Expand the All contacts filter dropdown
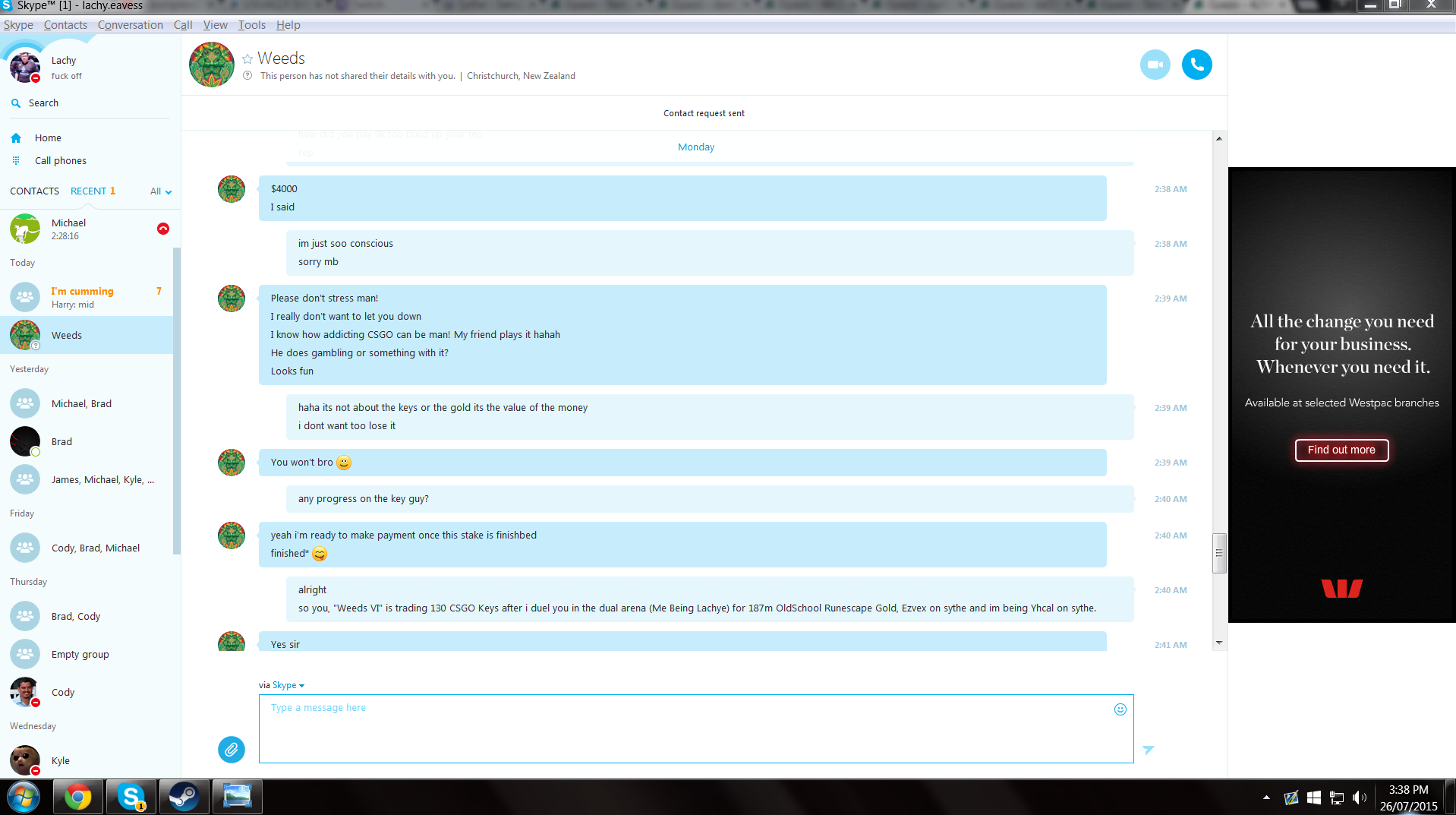 [161, 191]
